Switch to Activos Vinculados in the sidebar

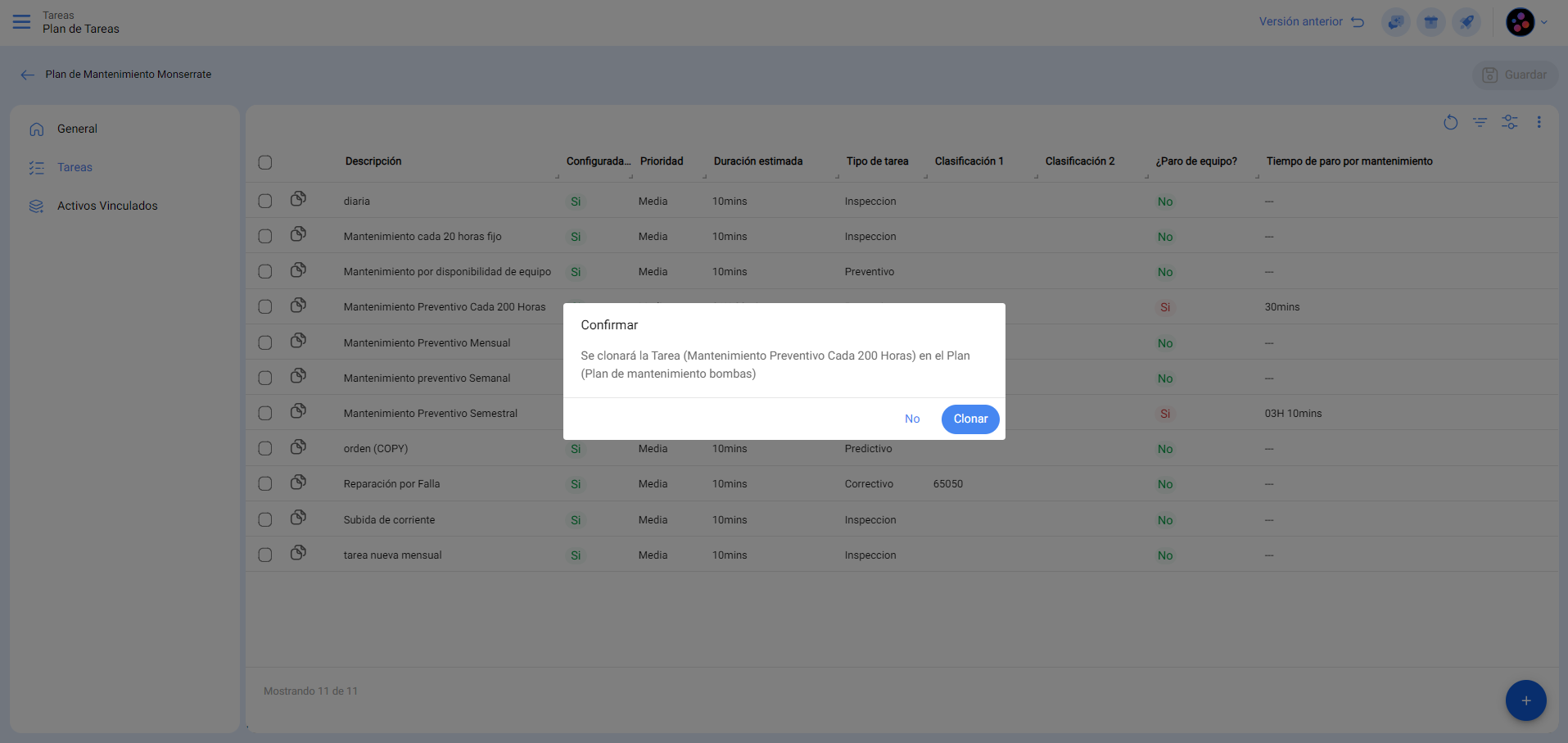(x=107, y=206)
